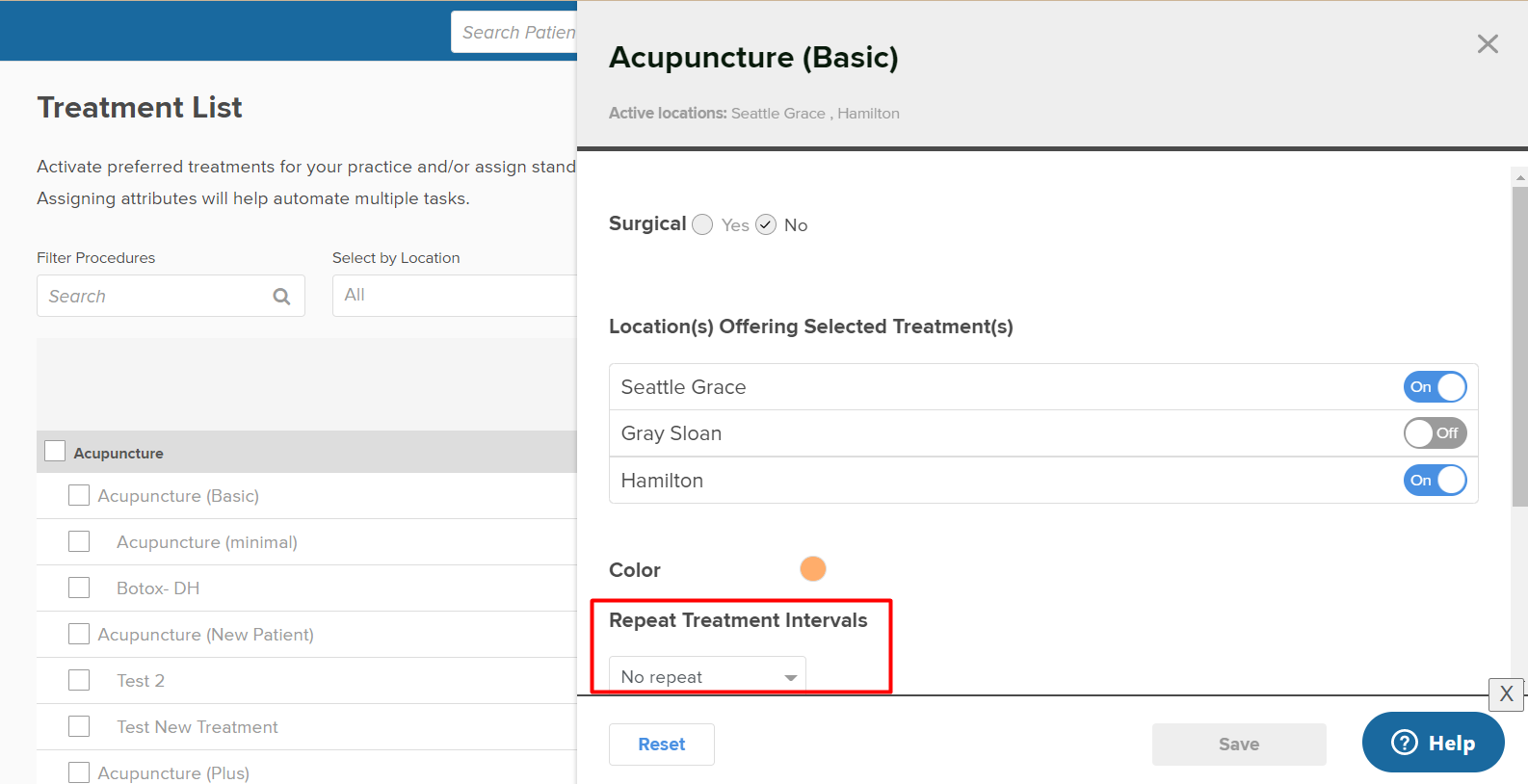
Task: Close the Acupuncture (Basic) panel
Action: pyautogui.click(x=1488, y=43)
